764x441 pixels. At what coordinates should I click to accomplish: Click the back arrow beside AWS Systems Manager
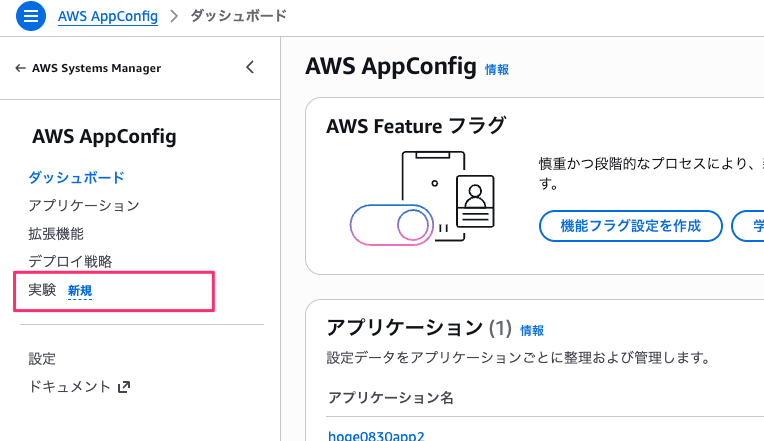pyautogui.click(x=20, y=68)
